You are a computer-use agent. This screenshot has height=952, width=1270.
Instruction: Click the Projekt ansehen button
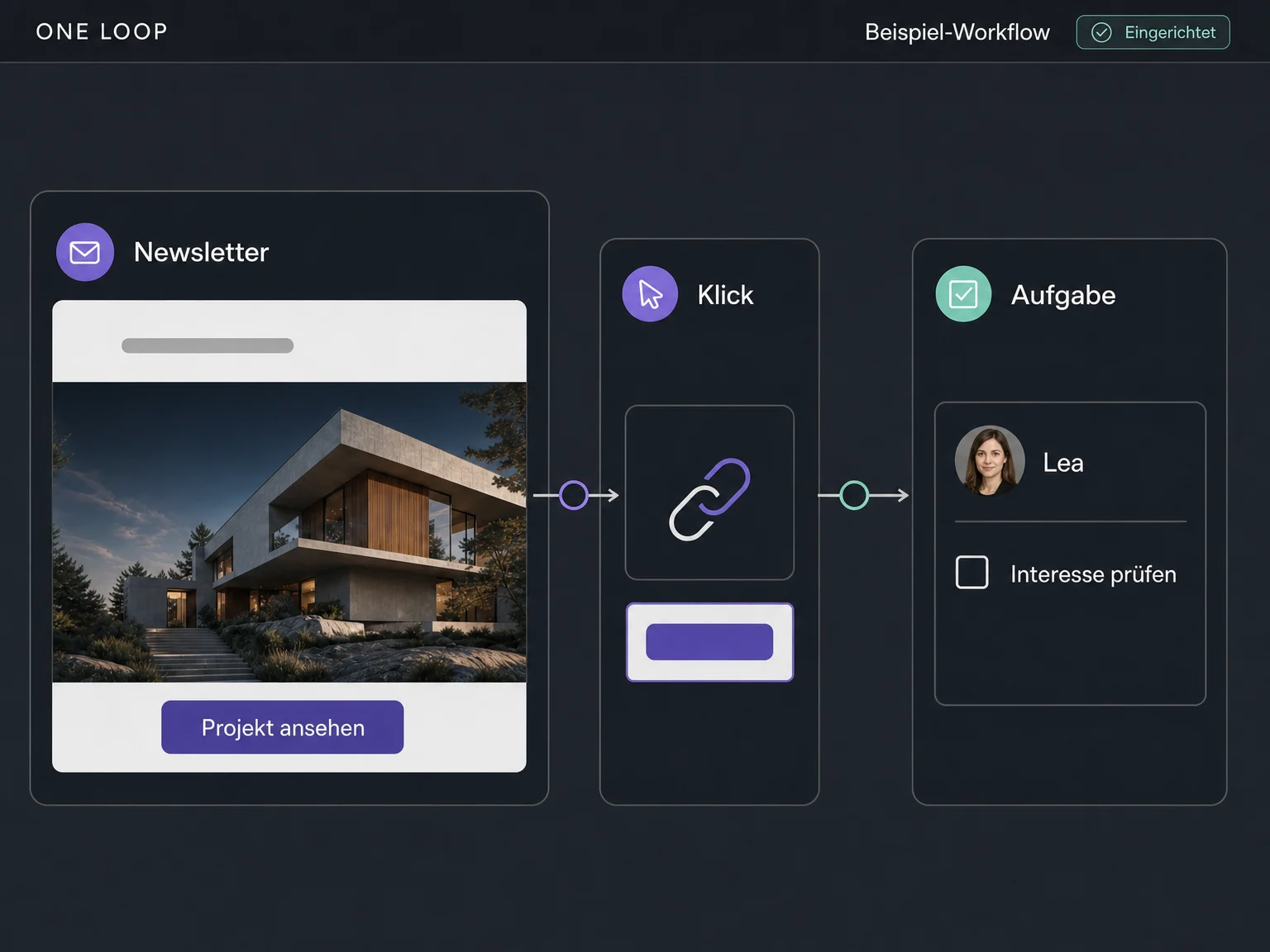(282, 727)
